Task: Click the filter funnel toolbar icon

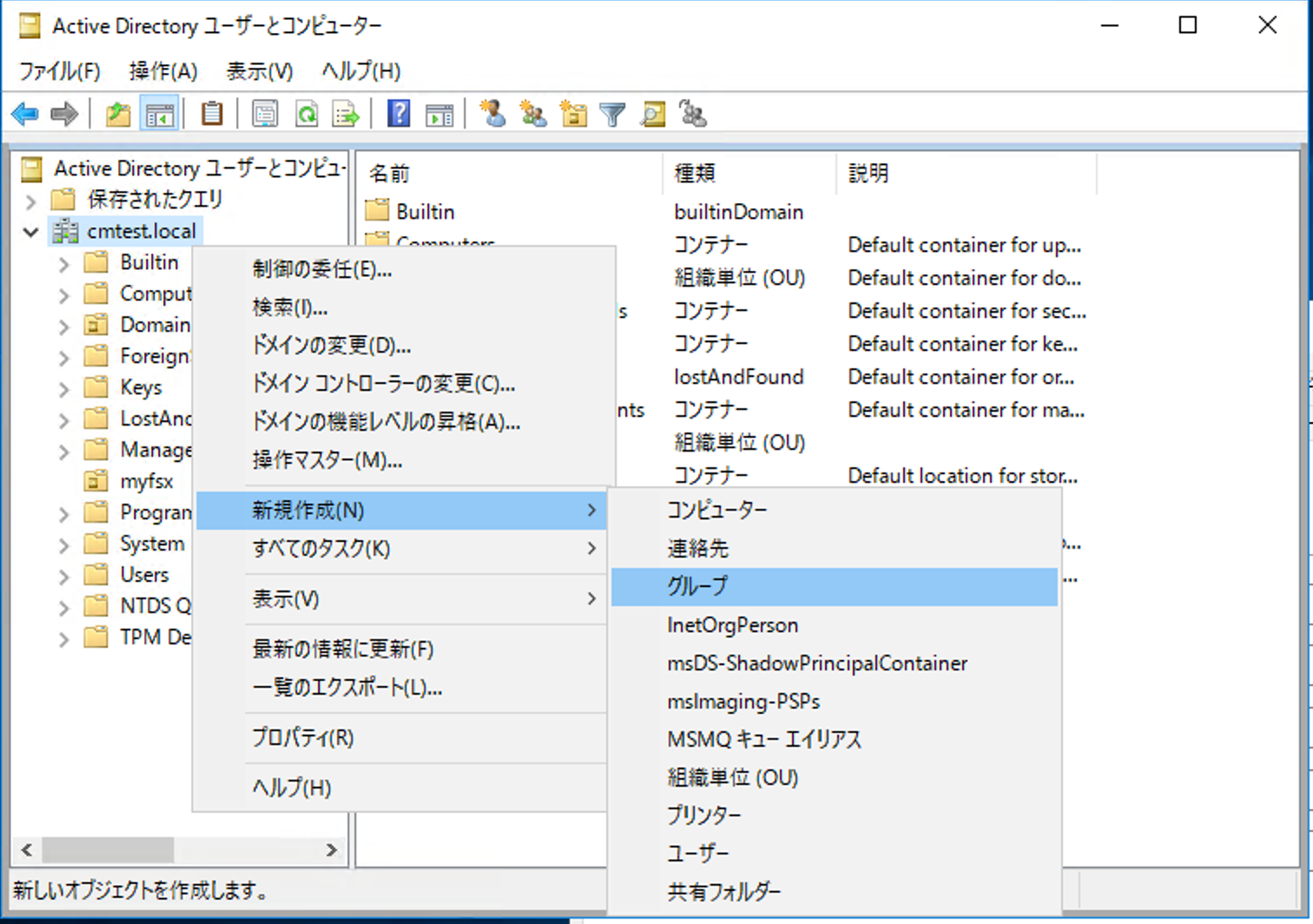Action: tap(612, 114)
